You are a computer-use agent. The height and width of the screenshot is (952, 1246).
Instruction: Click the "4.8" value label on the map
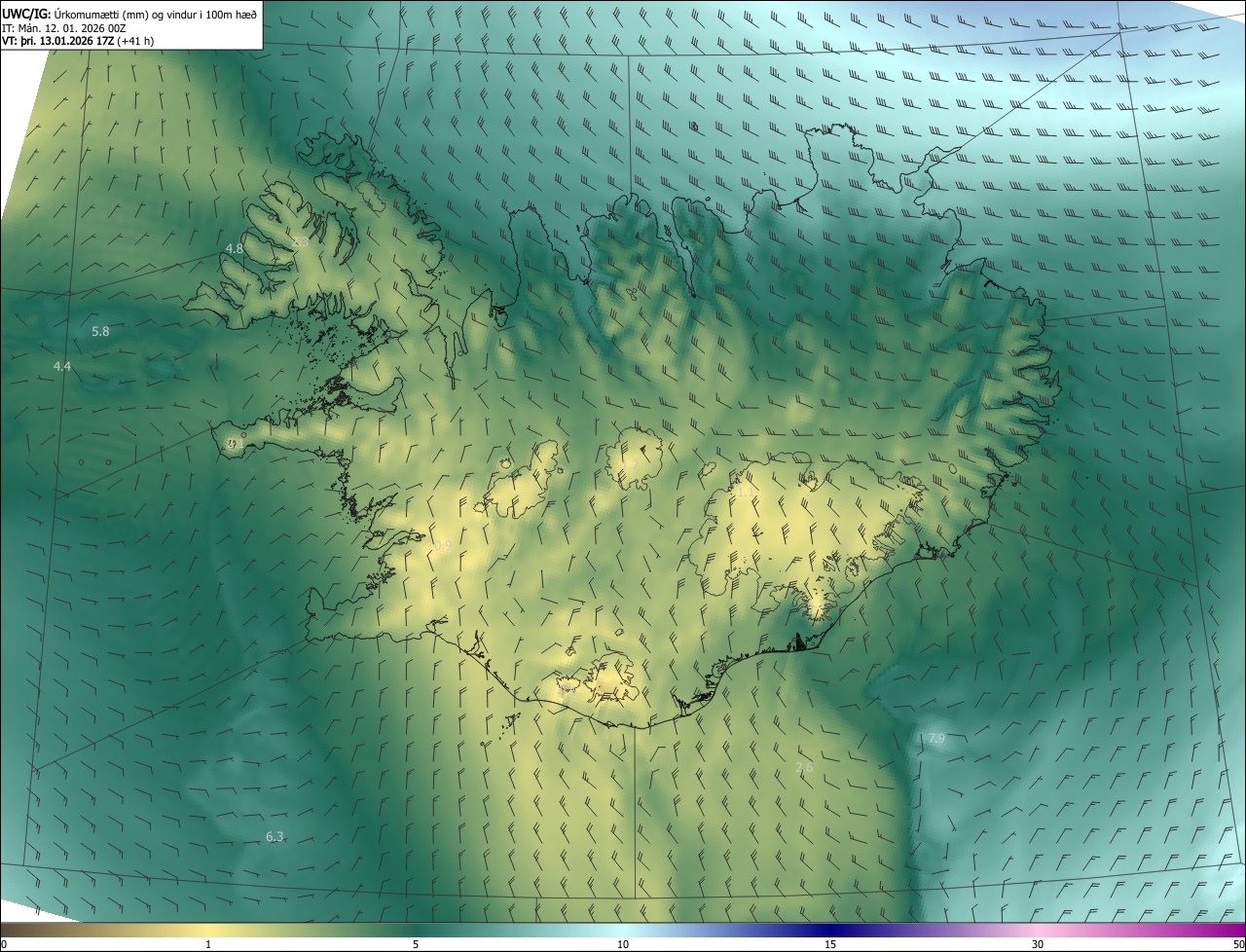coord(235,249)
